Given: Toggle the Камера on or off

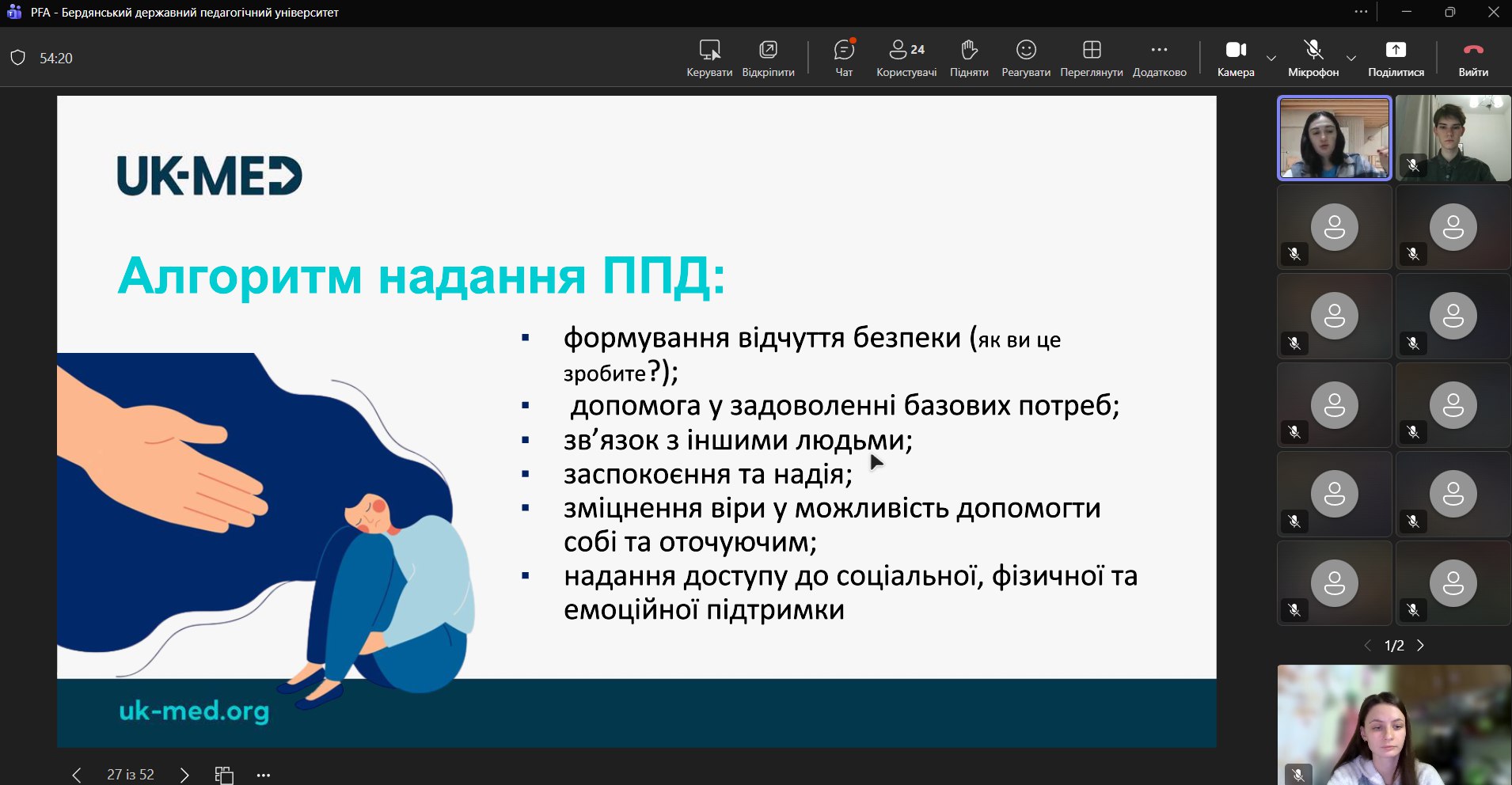Looking at the screenshot, I should click(x=1236, y=58).
